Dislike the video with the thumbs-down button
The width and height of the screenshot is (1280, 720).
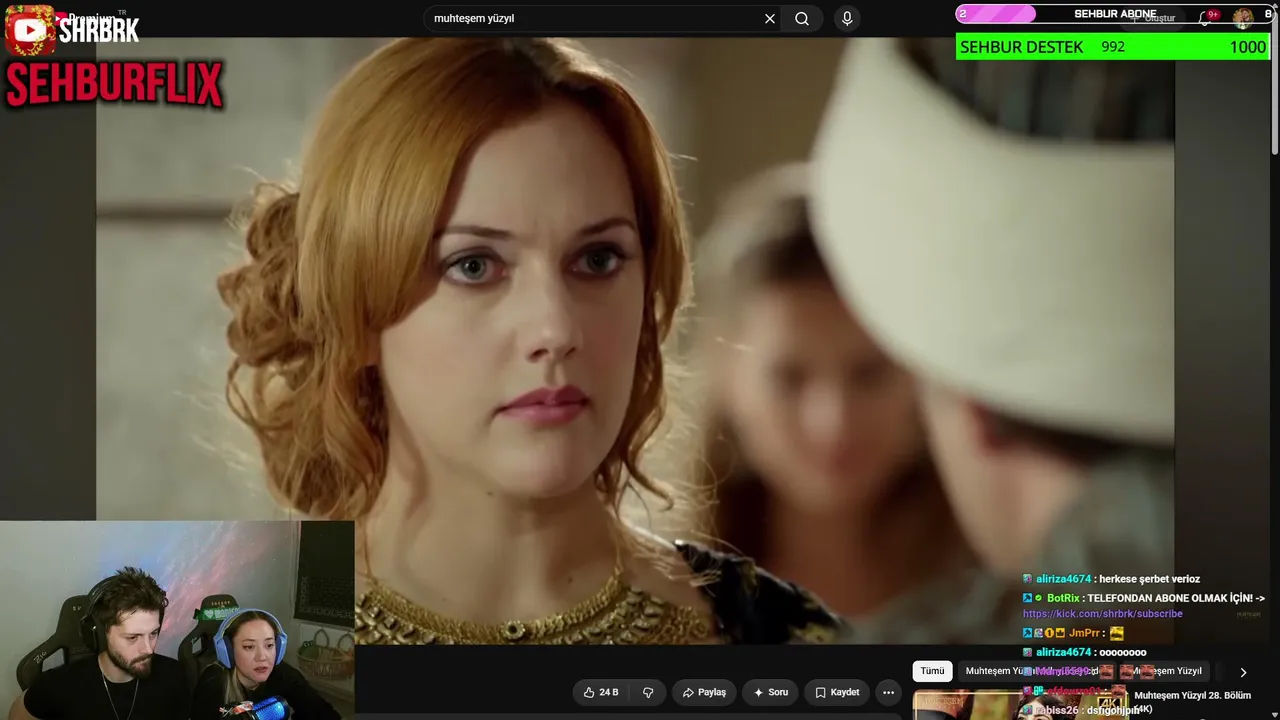coord(648,692)
